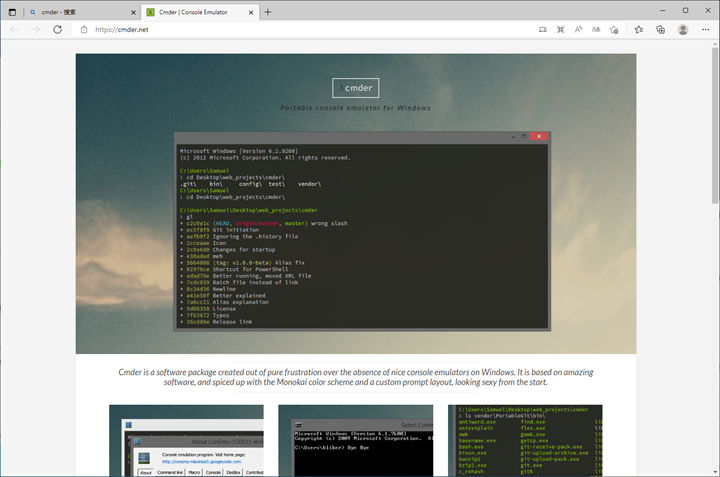Send this page to your devices

[x=543, y=29]
